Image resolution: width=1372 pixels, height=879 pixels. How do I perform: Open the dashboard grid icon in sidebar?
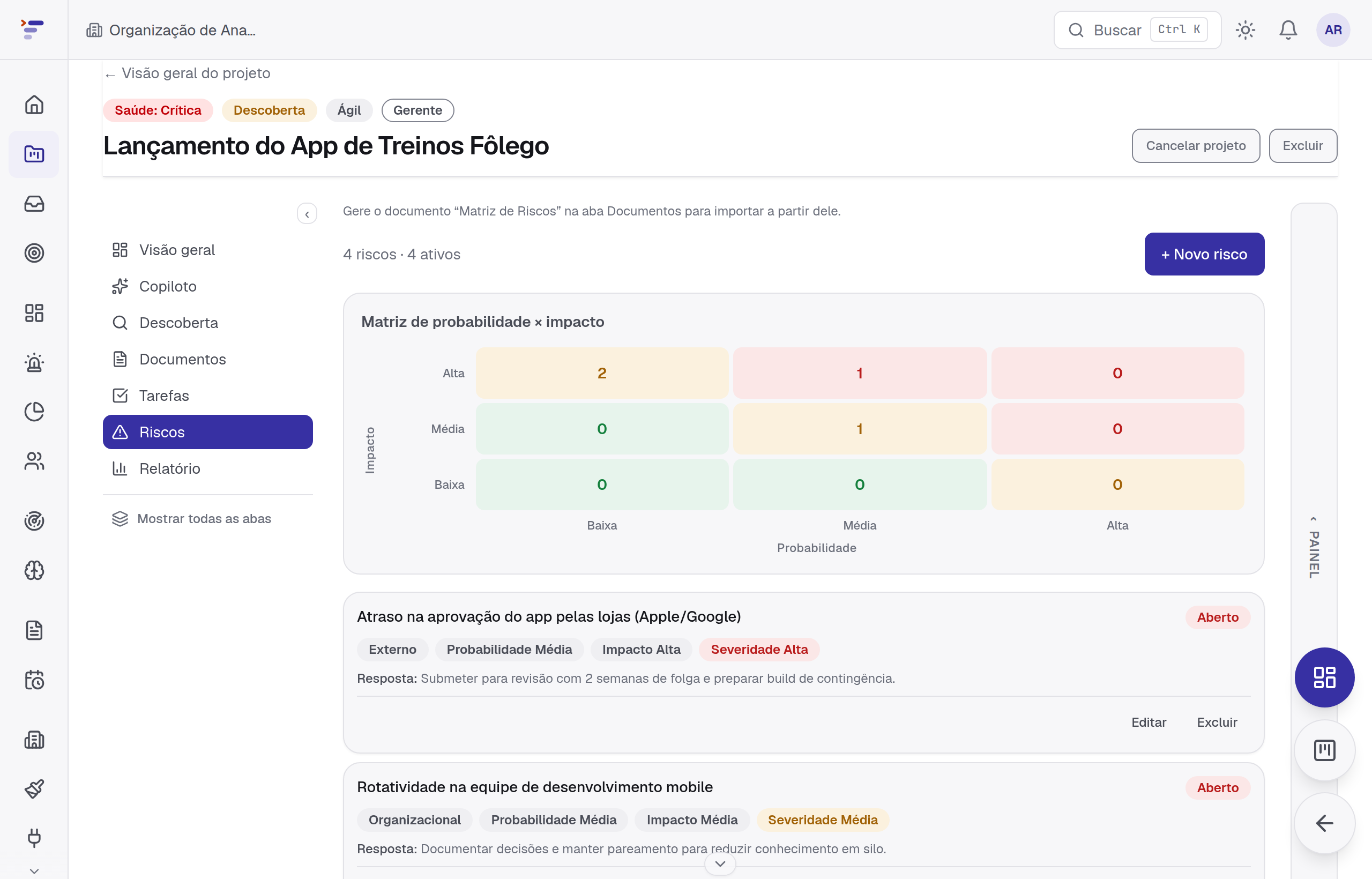click(x=34, y=313)
